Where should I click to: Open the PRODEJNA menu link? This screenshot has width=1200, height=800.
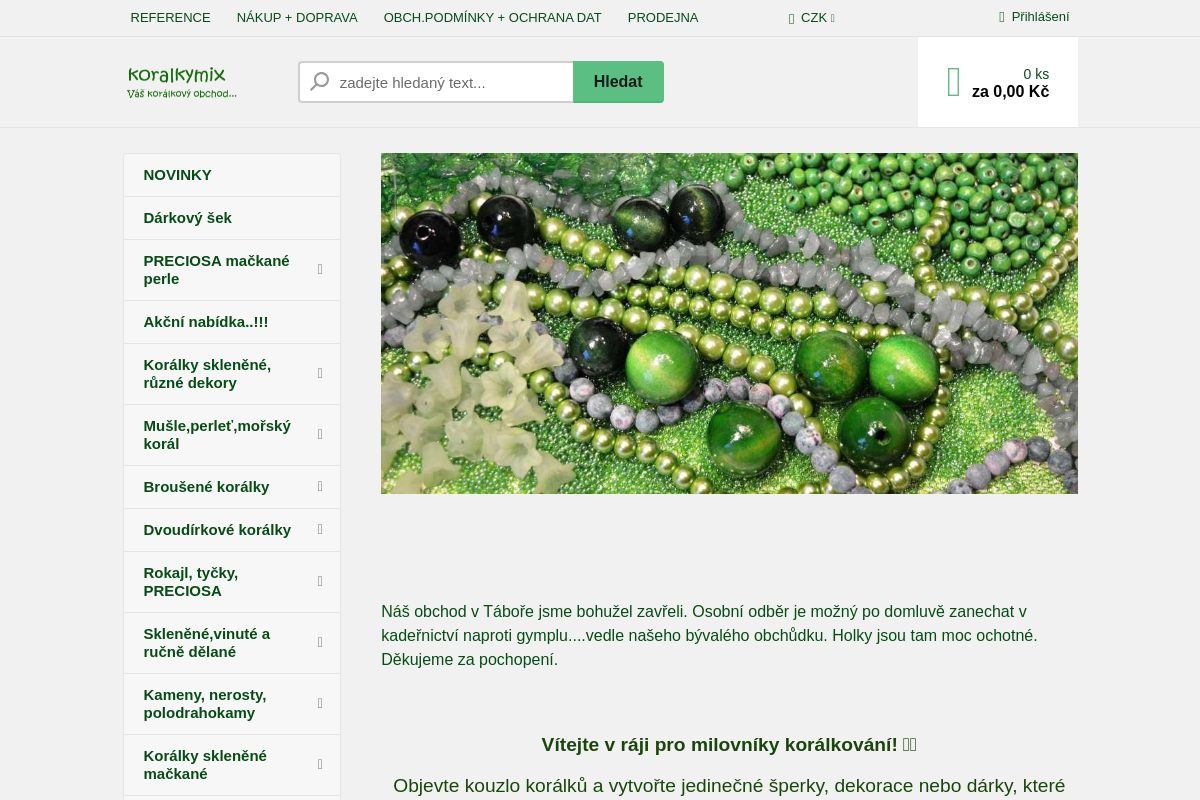coord(663,18)
